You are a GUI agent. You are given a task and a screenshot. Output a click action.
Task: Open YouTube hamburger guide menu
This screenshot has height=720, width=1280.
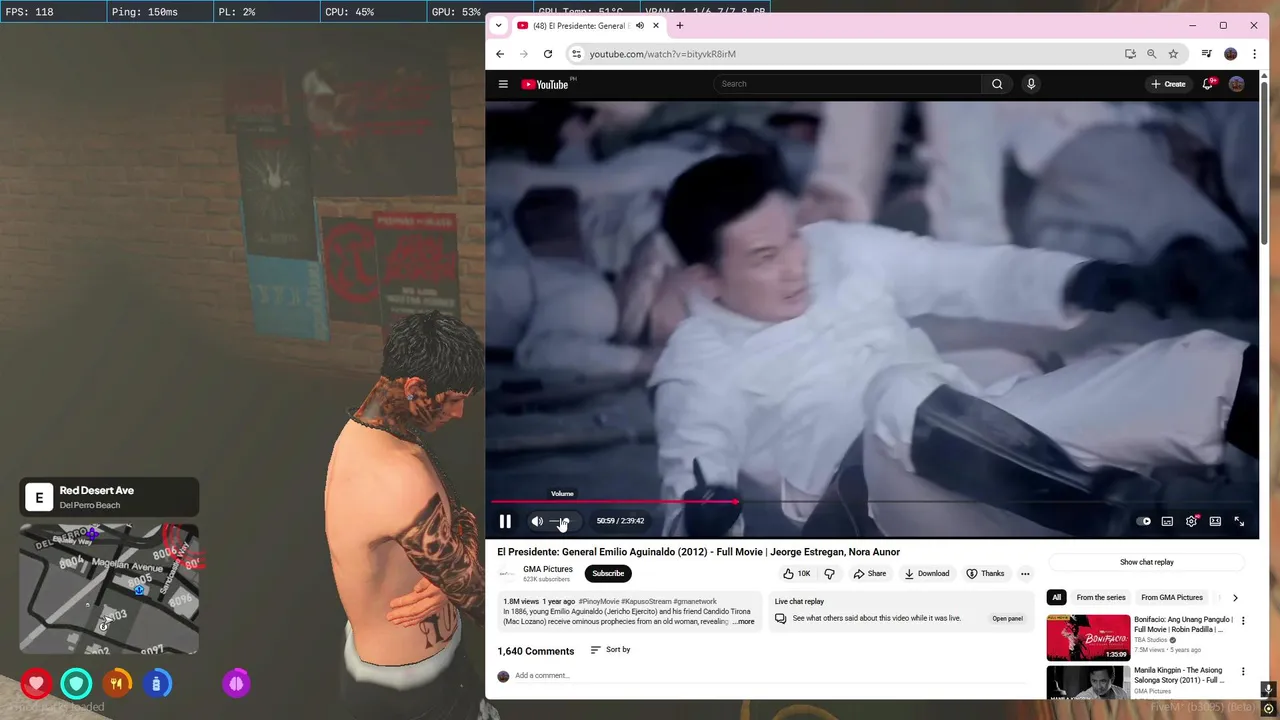503,84
